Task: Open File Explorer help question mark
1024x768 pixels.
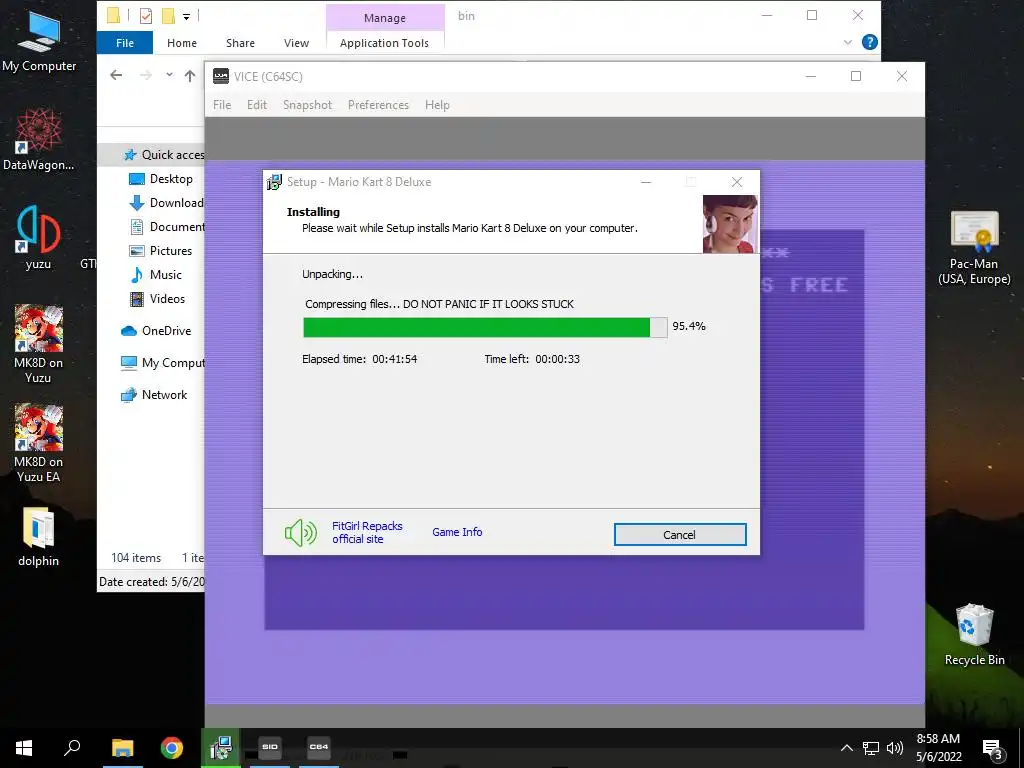Action: click(x=869, y=42)
